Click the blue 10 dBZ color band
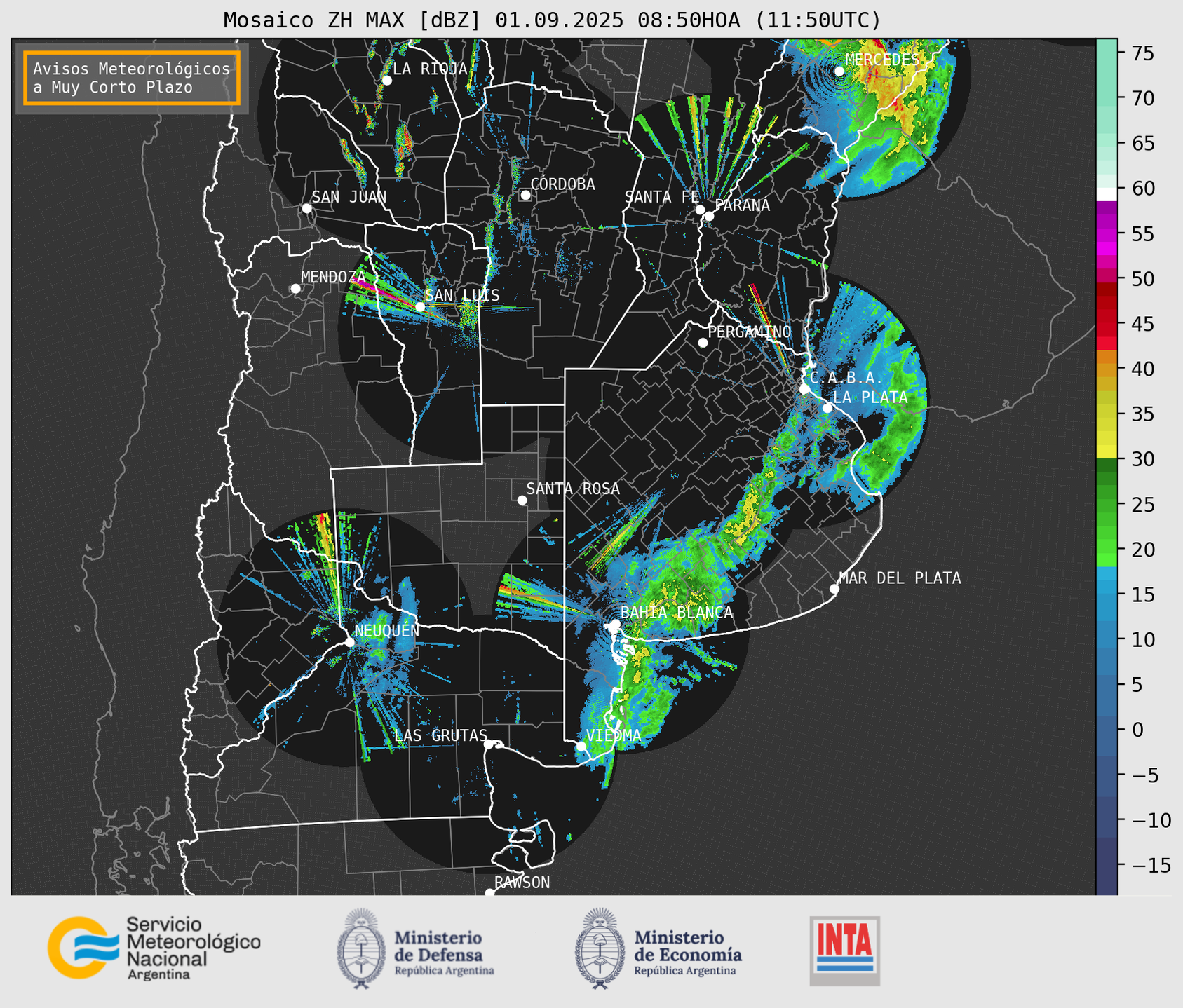 point(1107,639)
